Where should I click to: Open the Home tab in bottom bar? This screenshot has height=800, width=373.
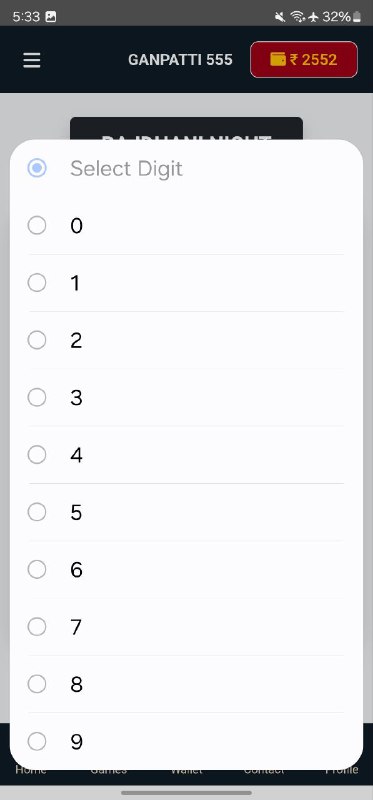point(31,770)
